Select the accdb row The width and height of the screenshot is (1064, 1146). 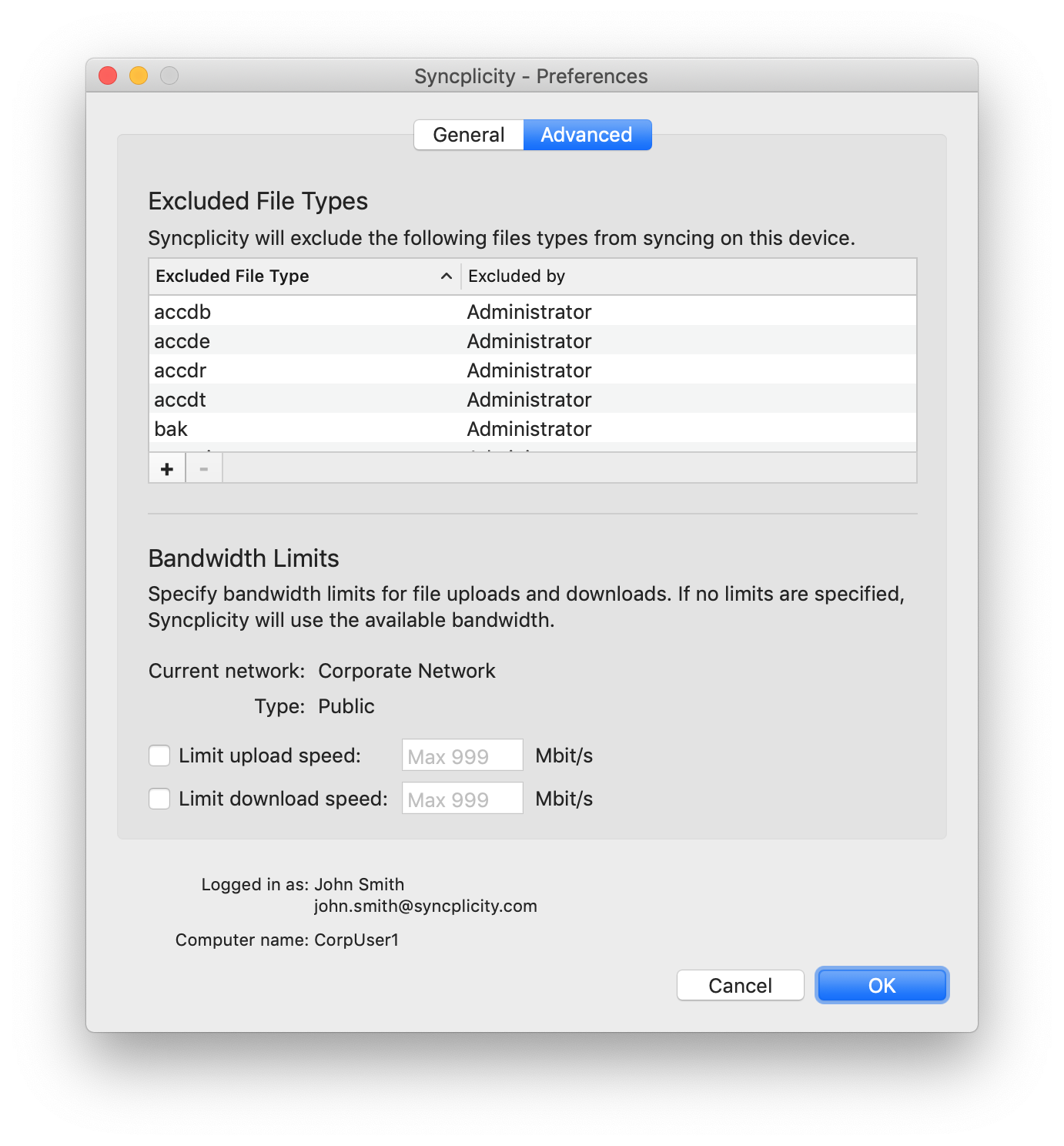tap(533, 311)
